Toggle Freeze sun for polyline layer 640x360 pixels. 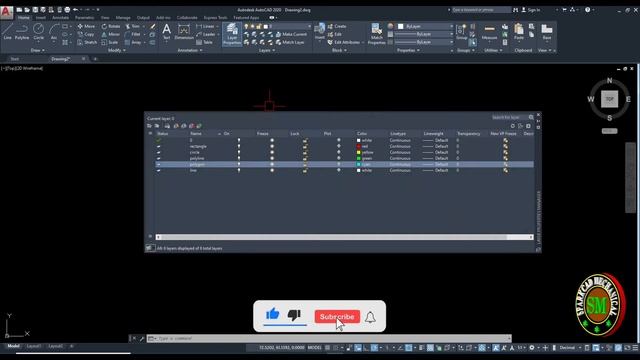point(272,158)
